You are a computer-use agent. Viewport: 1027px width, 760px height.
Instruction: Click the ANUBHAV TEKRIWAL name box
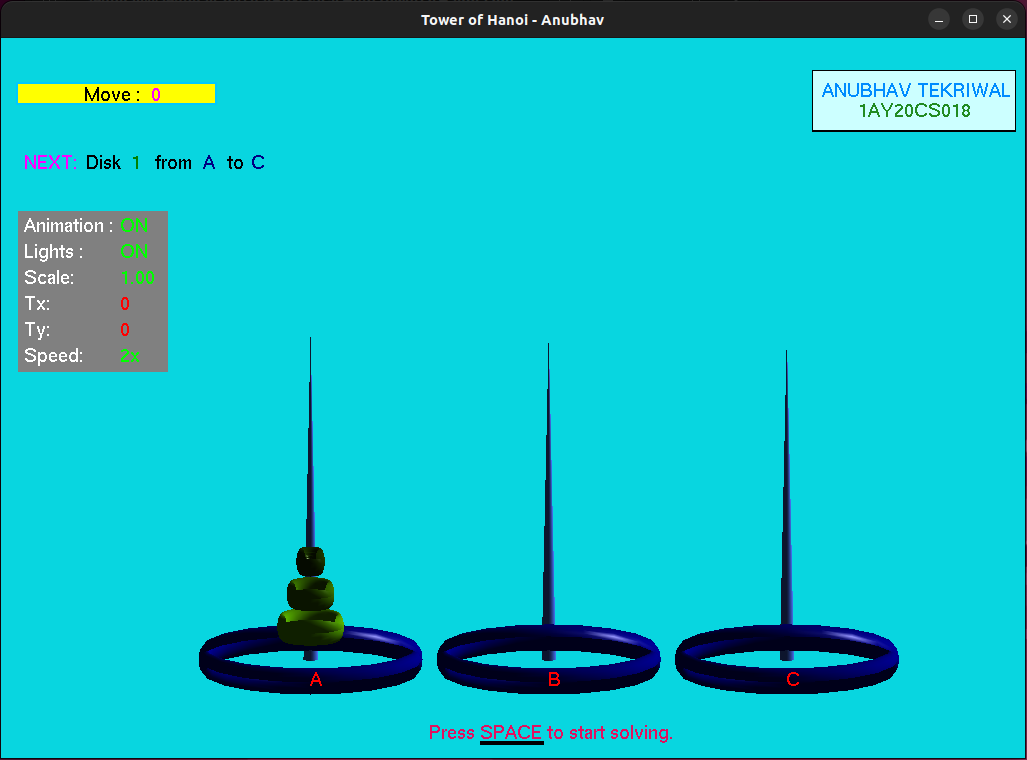click(x=913, y=100)
